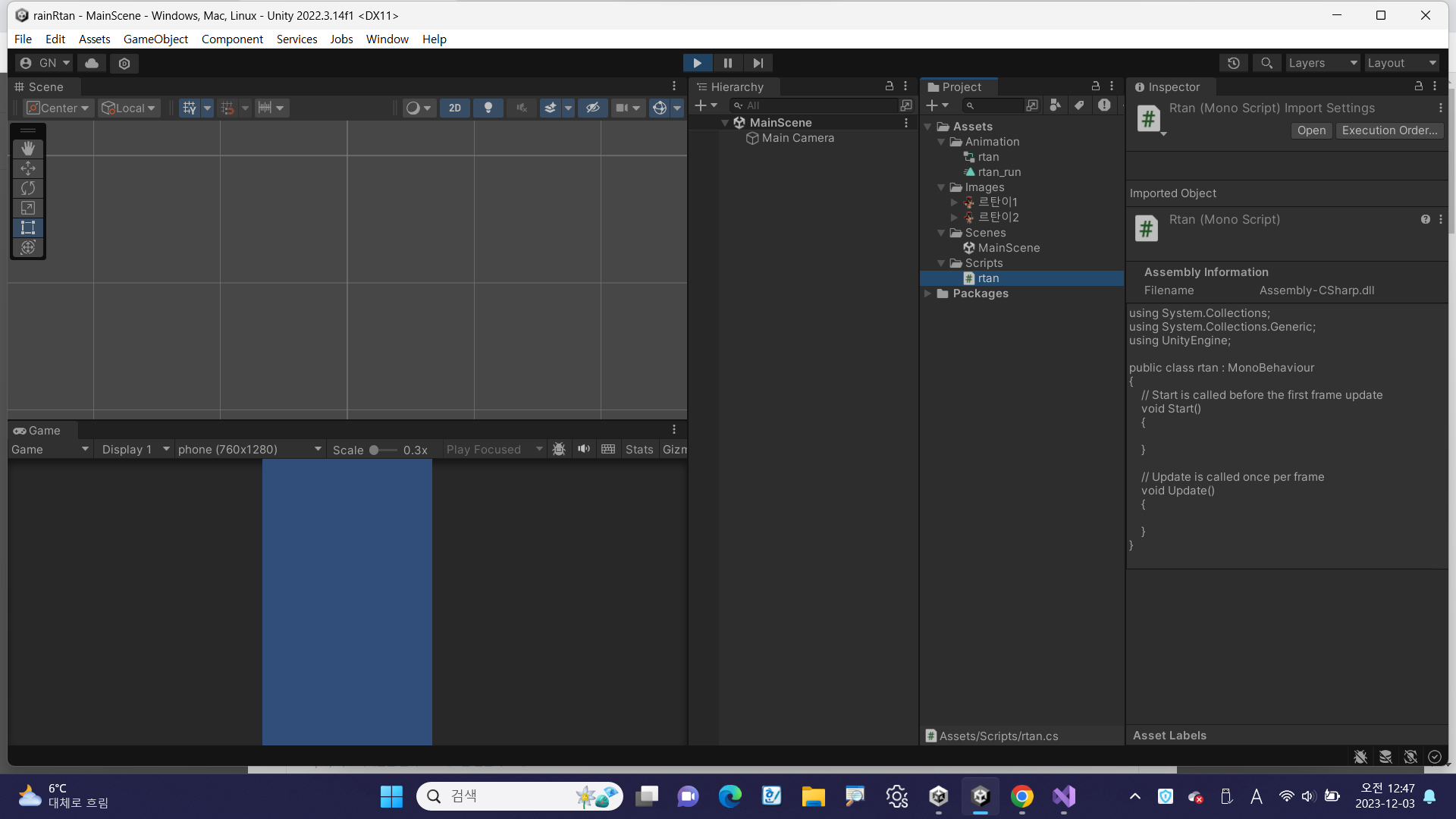Image resolution: width=1456 pixels, height=819 pixels.
Task: Toggle the Inspector panel lock
Action: (1419, 86)
